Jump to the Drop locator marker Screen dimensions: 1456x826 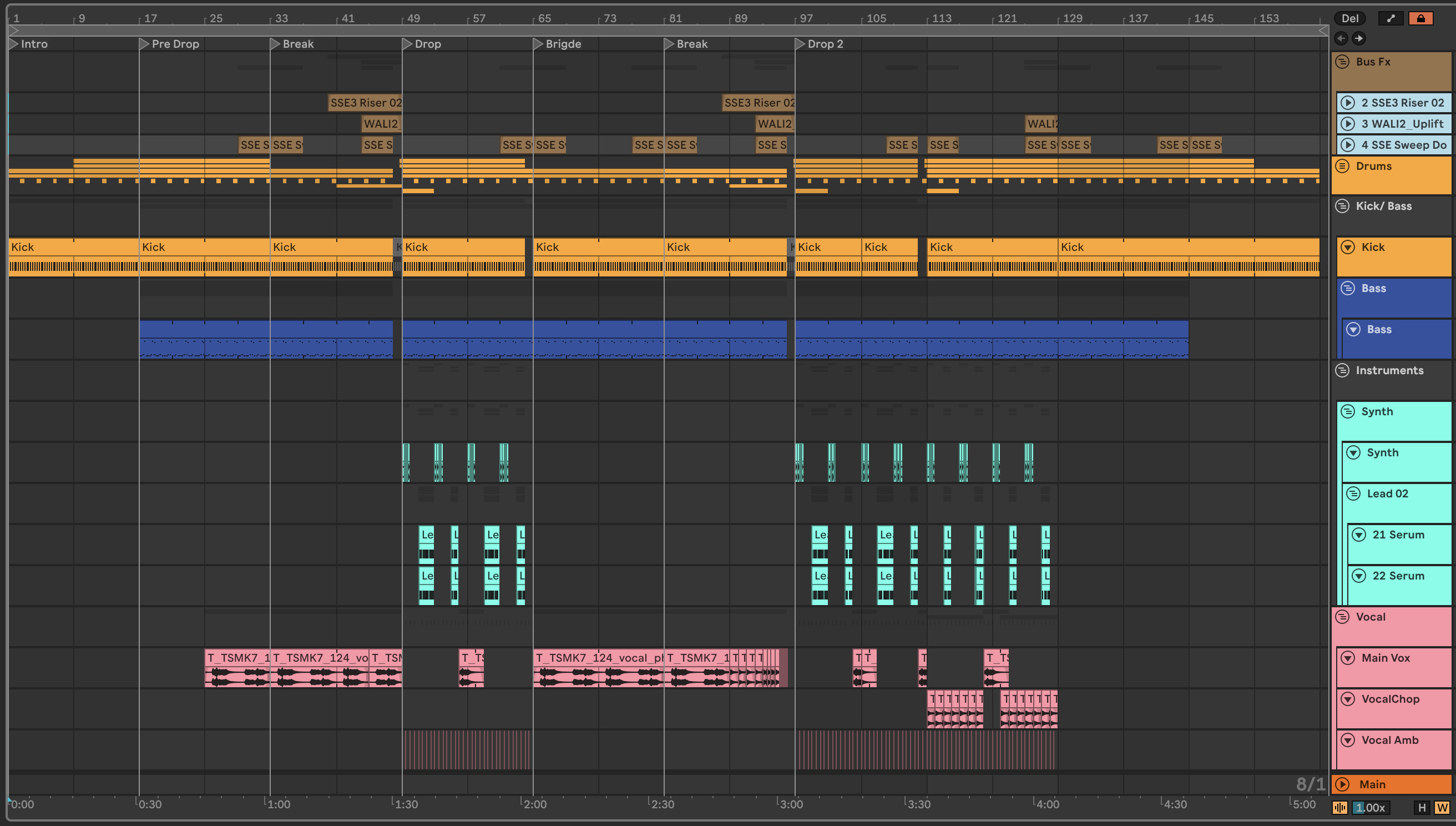(407, 44)
